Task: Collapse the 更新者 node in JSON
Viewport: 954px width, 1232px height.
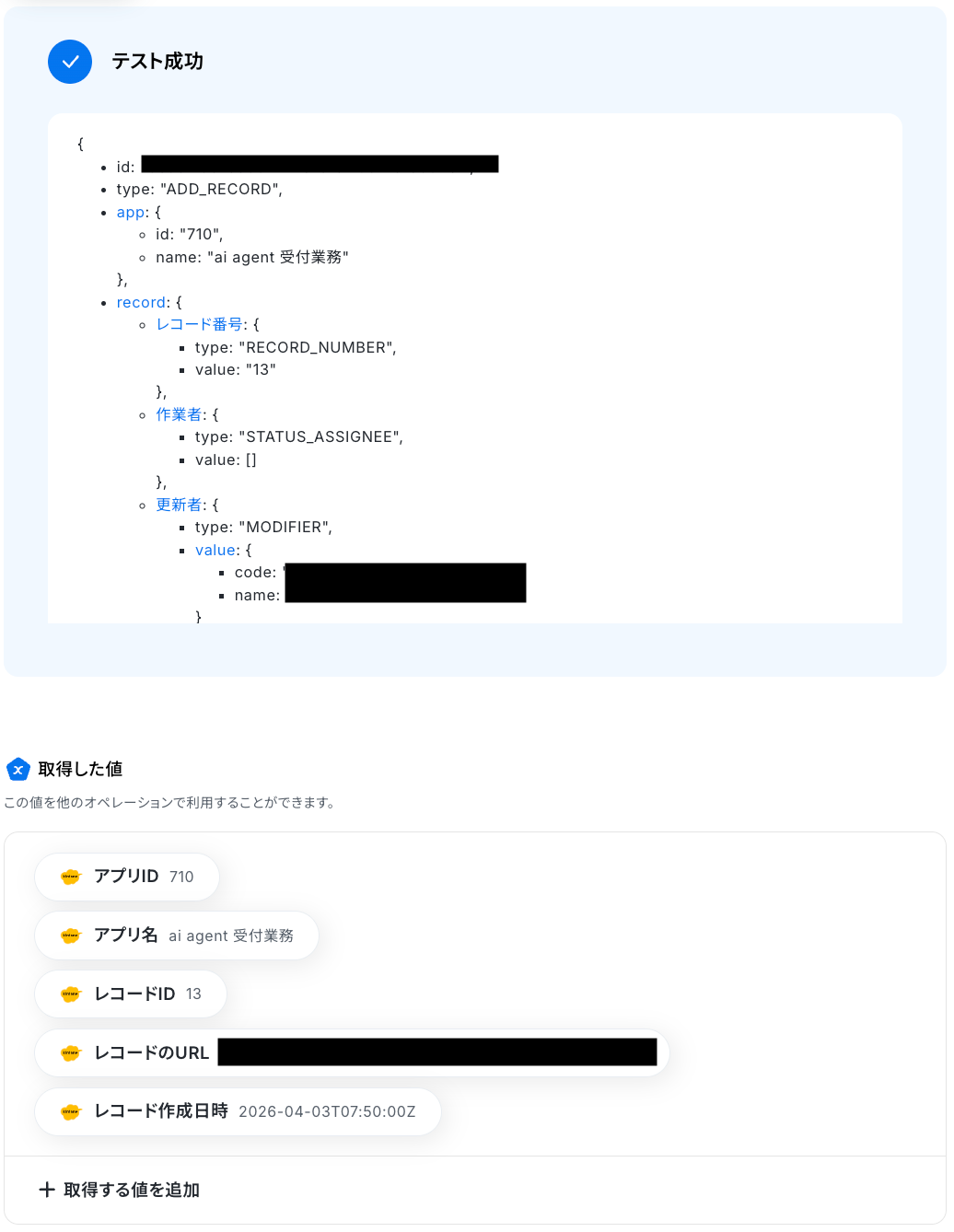Action: pyautogui.click(x=179, y=505)
